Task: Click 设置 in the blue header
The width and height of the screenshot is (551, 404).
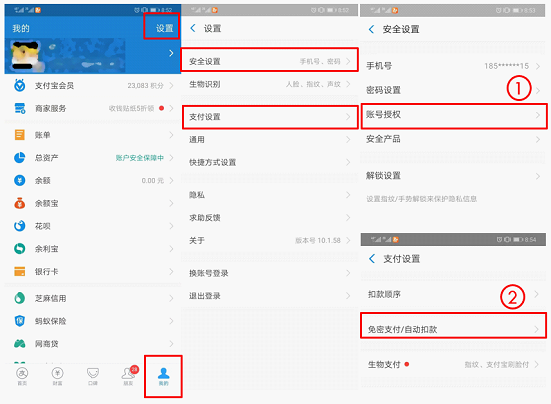Action: click(164, 28)
